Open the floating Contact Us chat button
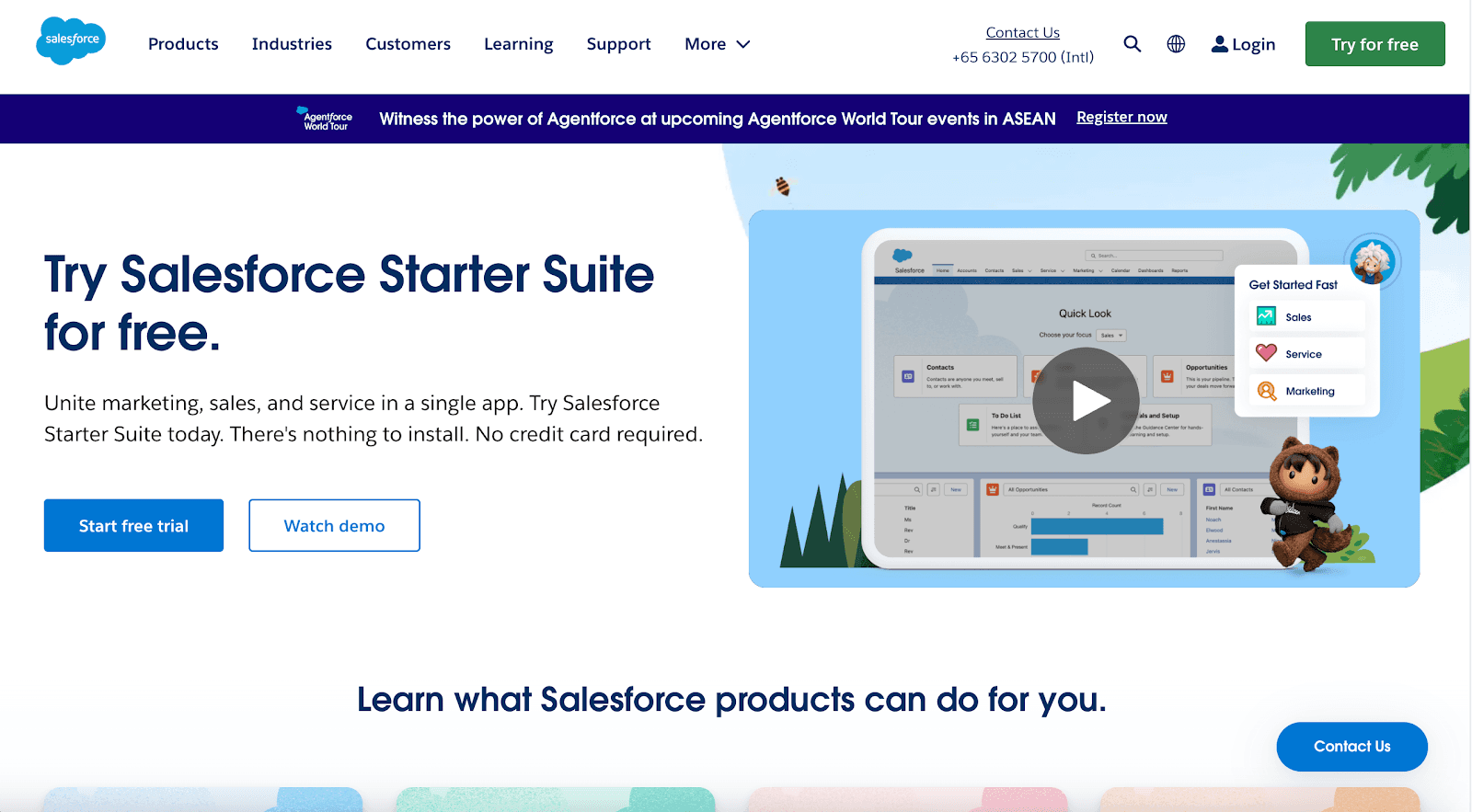This screenshot has width=1472, height=812. tap(1351, 747)
